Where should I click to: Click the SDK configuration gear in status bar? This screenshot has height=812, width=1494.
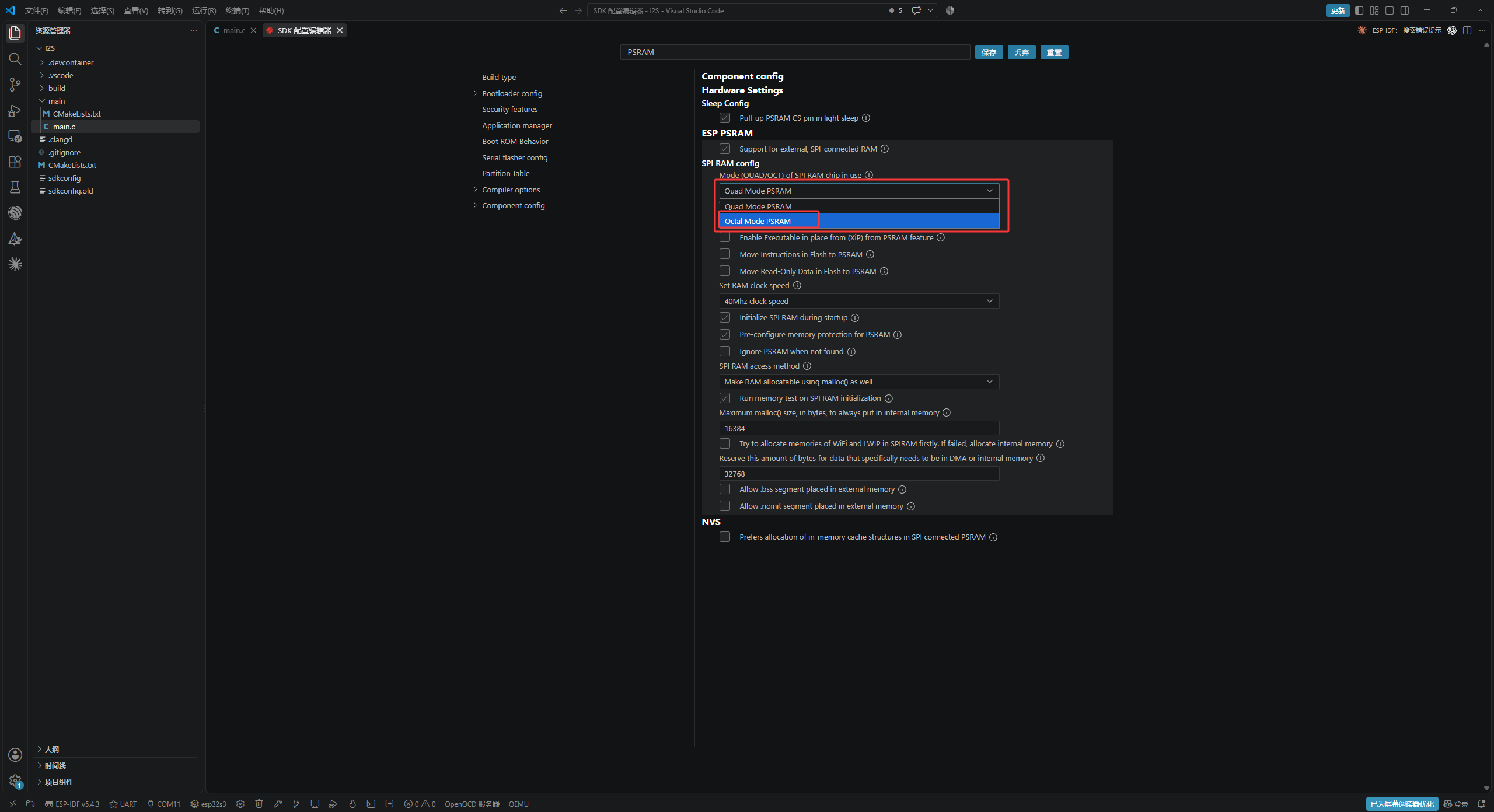pyautogui.click(x=240, y=804)
